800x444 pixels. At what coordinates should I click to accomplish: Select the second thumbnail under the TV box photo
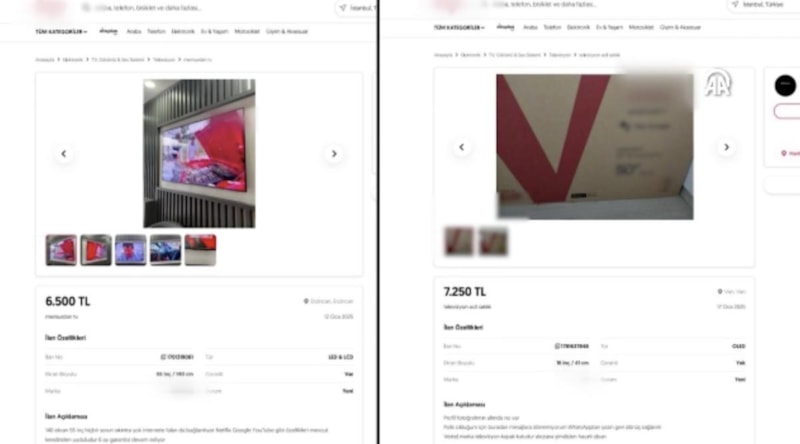493,241
